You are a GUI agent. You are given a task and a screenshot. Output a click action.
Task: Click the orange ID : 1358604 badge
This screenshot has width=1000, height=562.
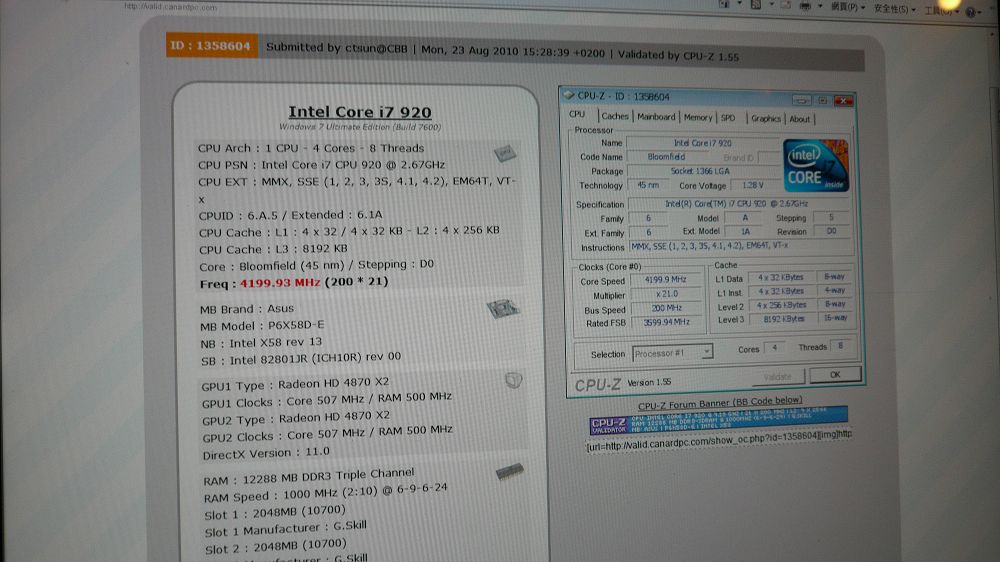(x=212, y=45)
